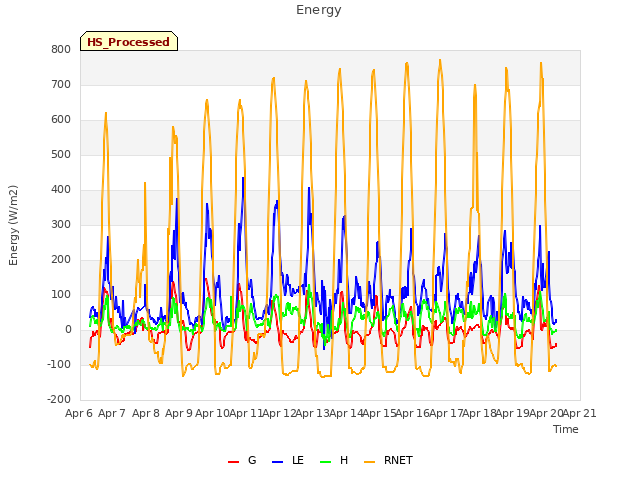Select the RNET legend label
This screenshot has height=480, width=640.
[x=398, y=460]
